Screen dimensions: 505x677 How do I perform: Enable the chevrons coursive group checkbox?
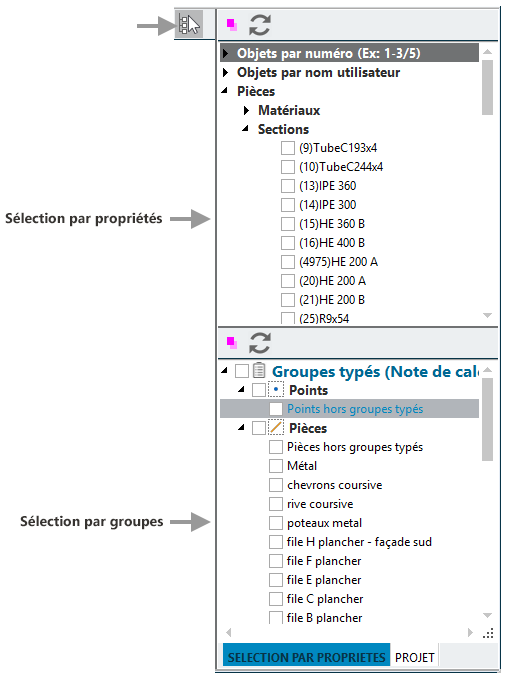tap(275, 485)
